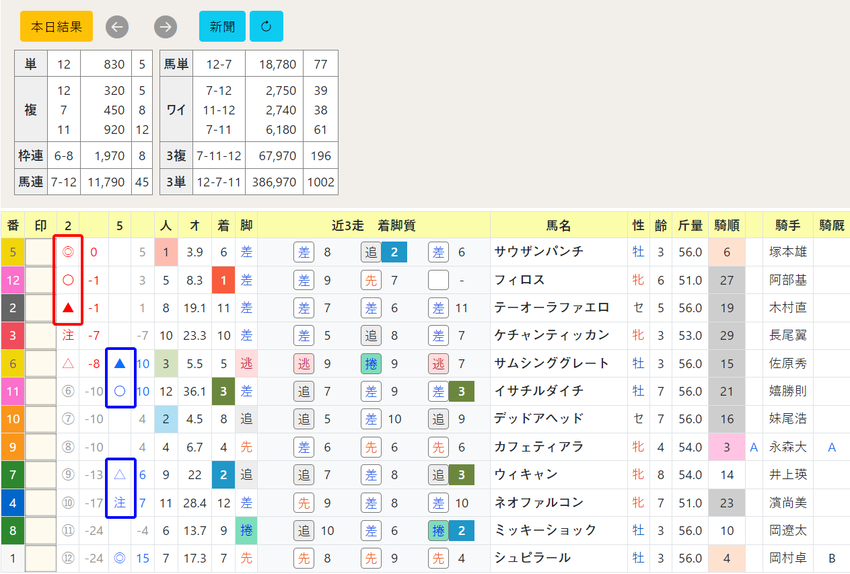The image size is (850, 574).
Task: Sort by 印 column header
Action: [41, 225]
